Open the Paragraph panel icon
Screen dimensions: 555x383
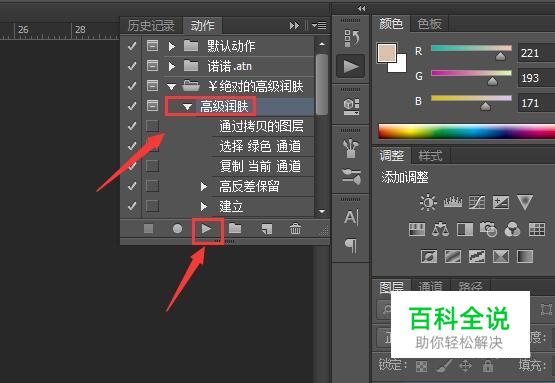click(350, 245)
